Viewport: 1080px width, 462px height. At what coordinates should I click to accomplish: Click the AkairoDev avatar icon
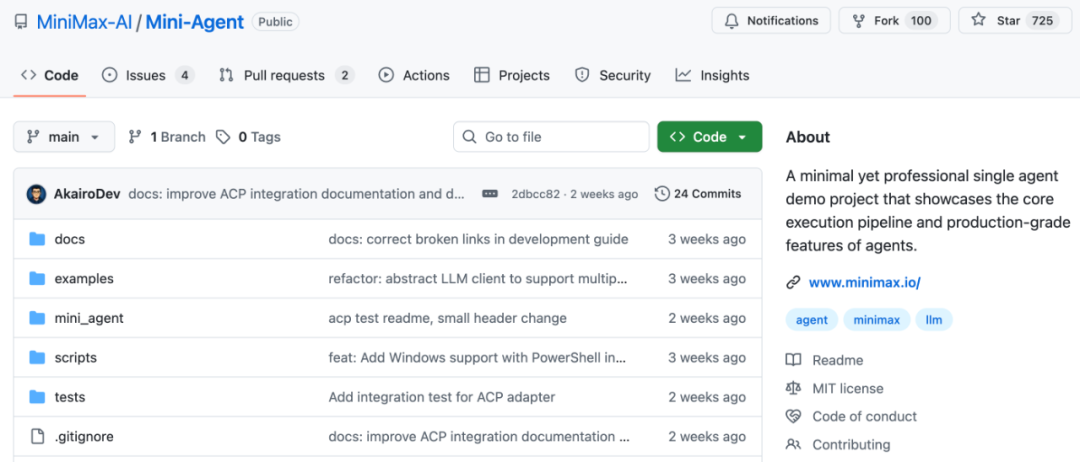click(x=36, y=194)
